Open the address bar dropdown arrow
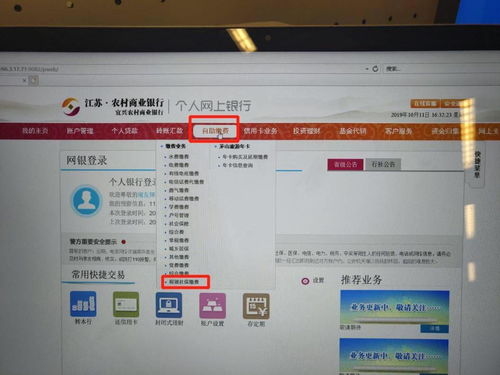This screenshot has height=375, width=500. coord(367,69)
